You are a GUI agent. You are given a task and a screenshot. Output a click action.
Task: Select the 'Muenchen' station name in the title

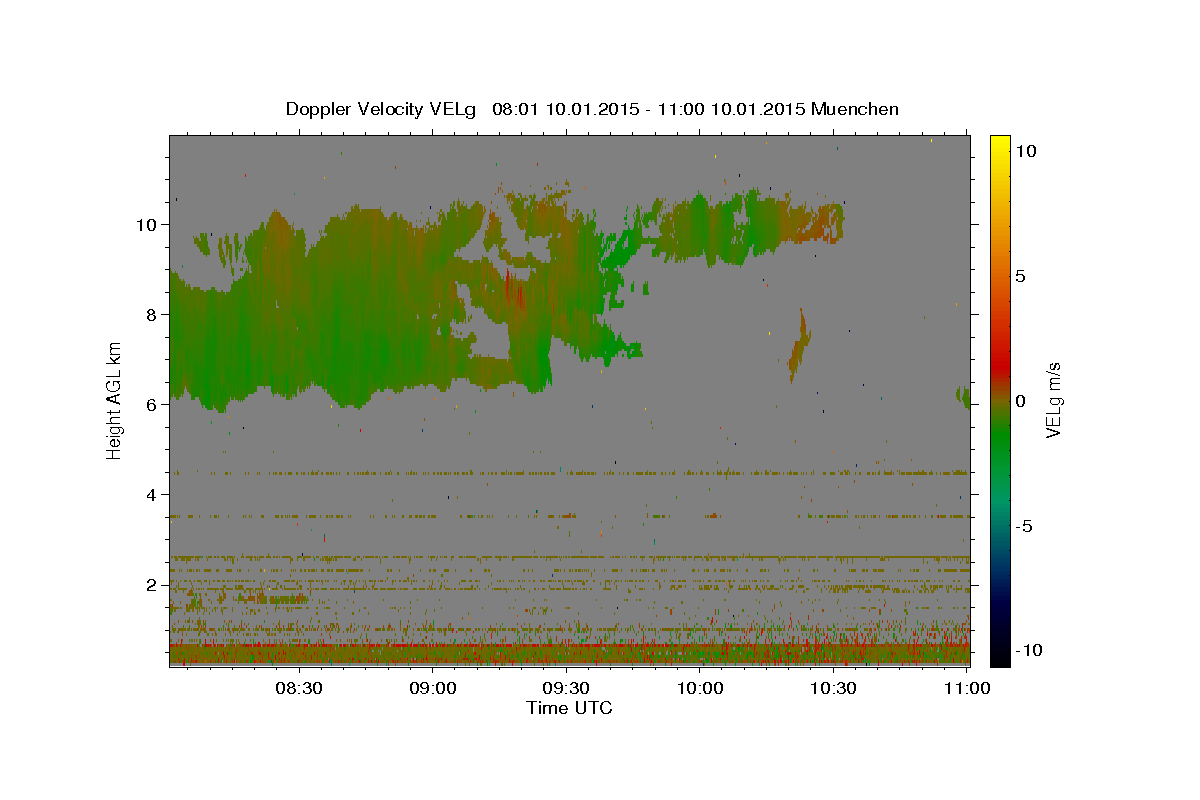pos(855,109)
